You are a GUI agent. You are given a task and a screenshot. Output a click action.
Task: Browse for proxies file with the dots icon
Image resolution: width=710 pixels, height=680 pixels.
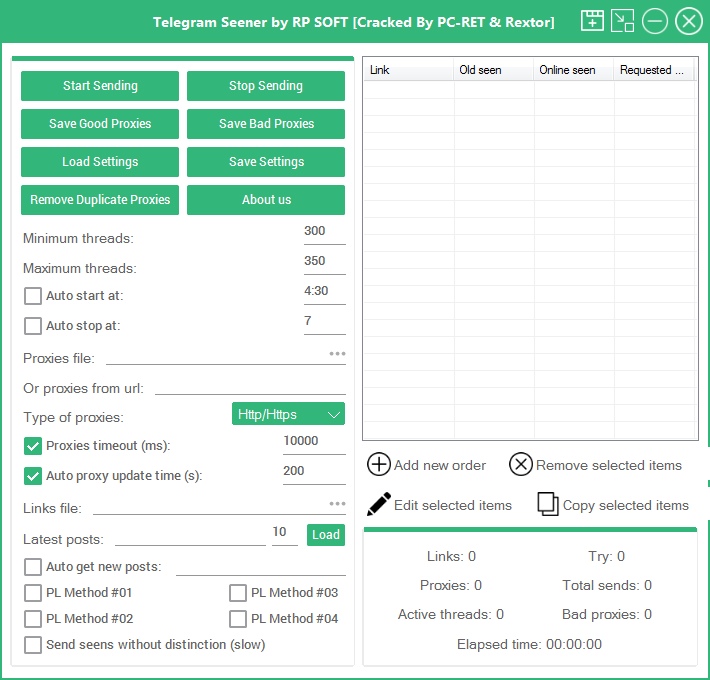(x=337, y=354)
